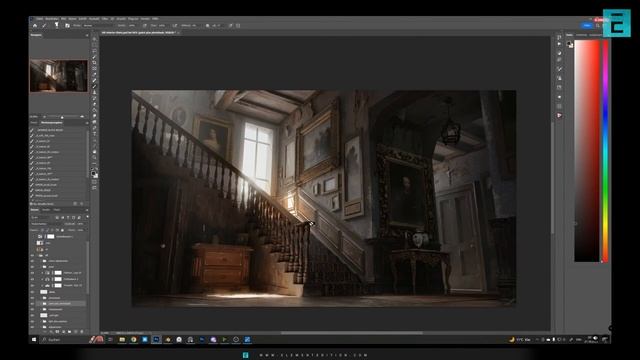
Task: Click the Home icon in options bar
Action: click(35, 25)
